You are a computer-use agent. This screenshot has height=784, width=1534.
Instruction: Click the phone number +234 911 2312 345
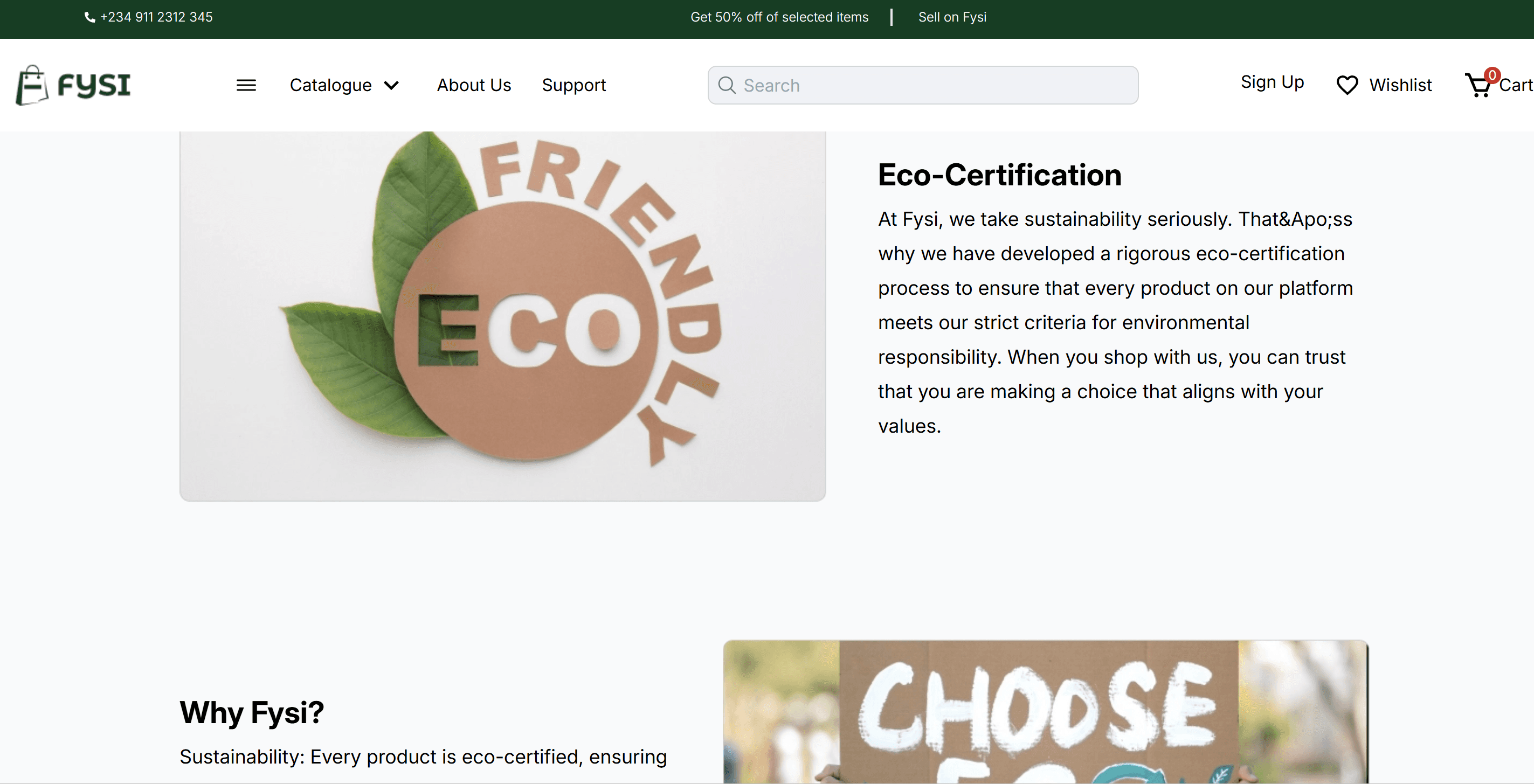[156, 17]
